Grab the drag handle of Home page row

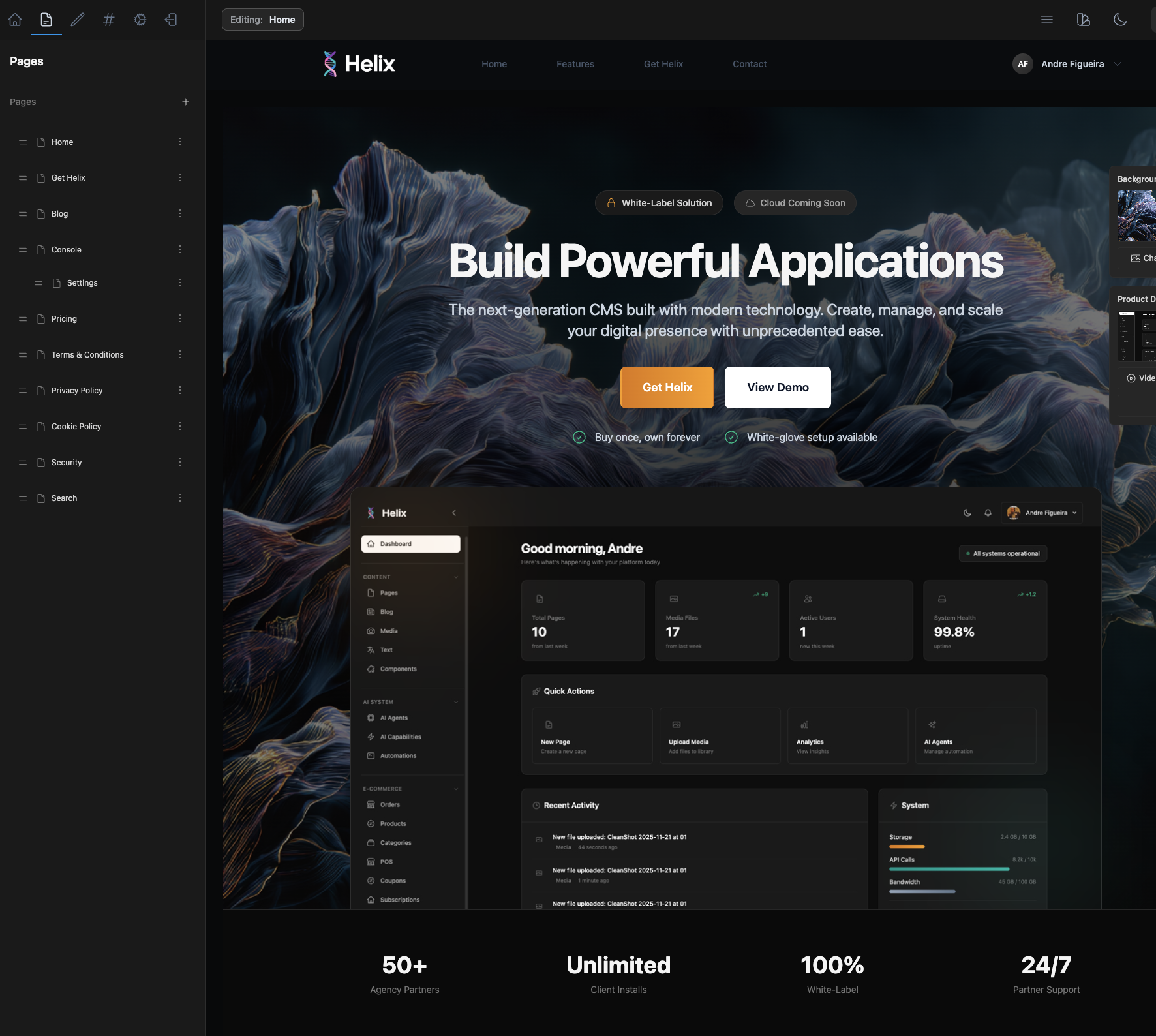23,142
